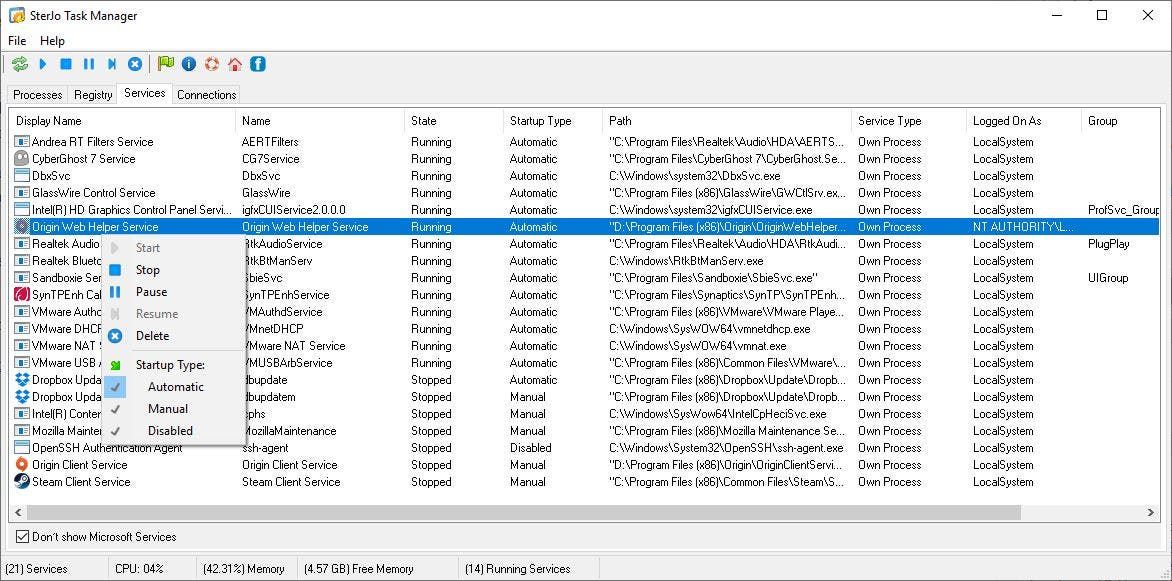Switch to the Registry tab
The image size is (1172, 581).
point(93,95)
